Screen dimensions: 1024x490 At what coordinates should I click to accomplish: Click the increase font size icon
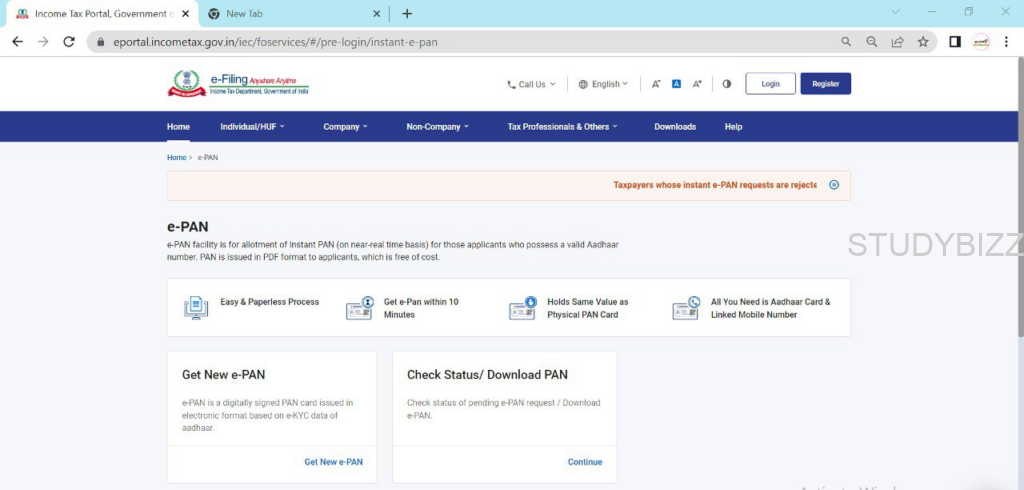point(697,84)
